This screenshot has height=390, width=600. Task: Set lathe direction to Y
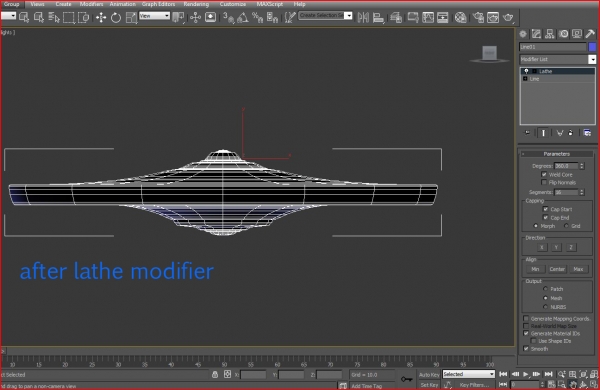tap(556, 247)
